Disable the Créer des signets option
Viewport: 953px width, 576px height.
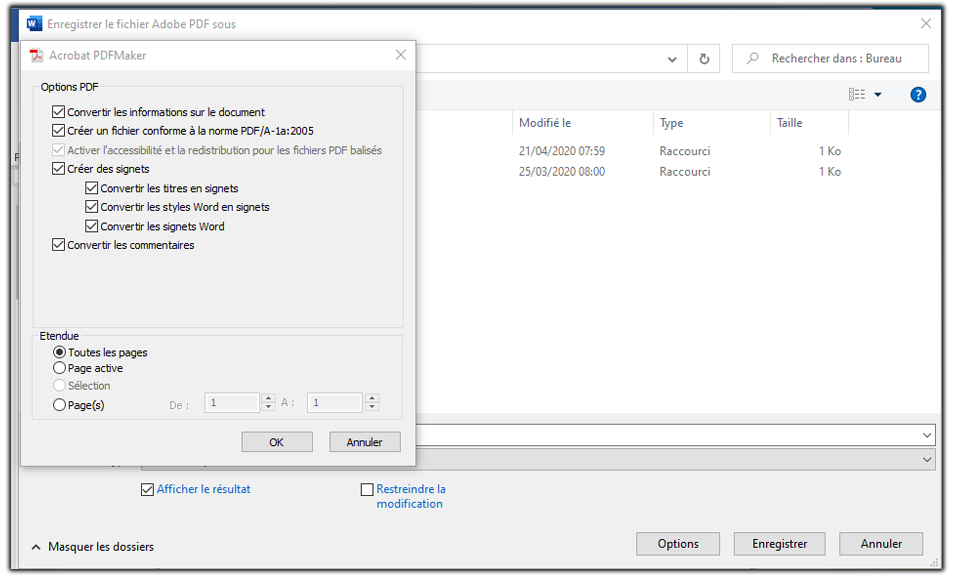pyautogui.click(x=58, y=169)
